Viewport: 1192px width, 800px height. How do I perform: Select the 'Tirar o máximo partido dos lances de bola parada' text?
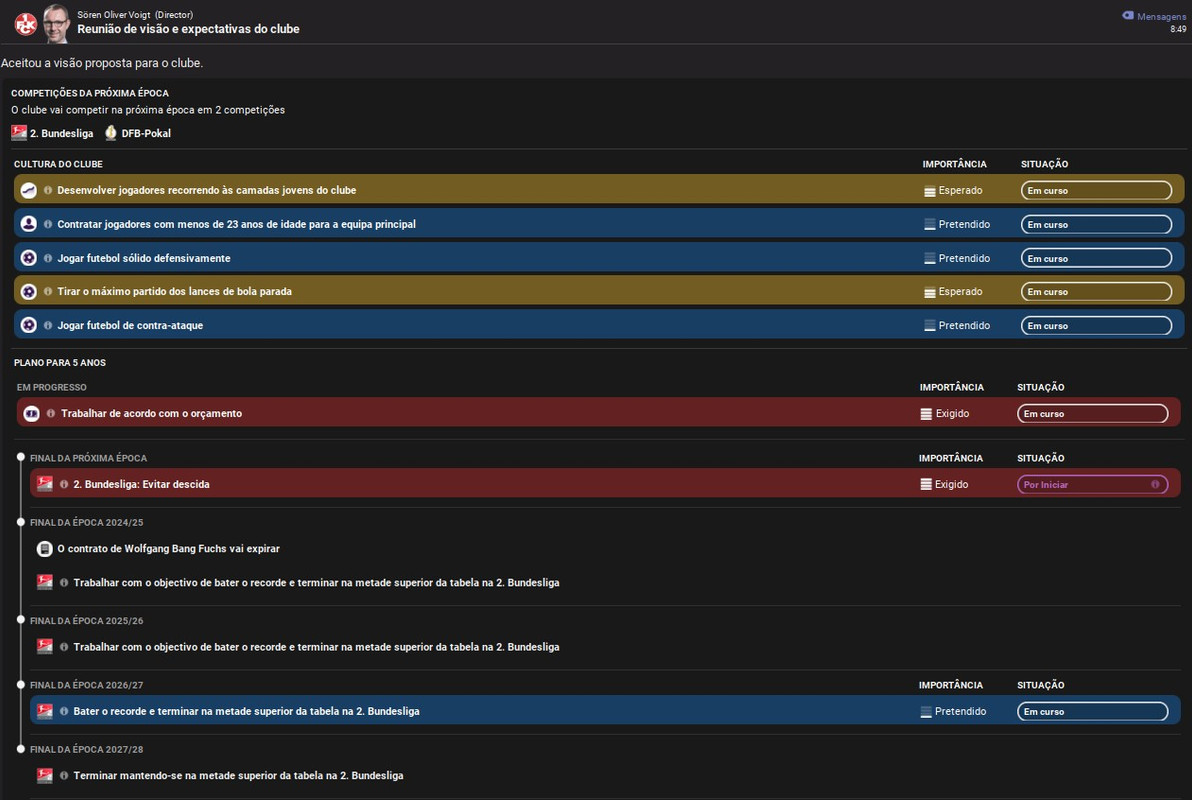point(175,291)
